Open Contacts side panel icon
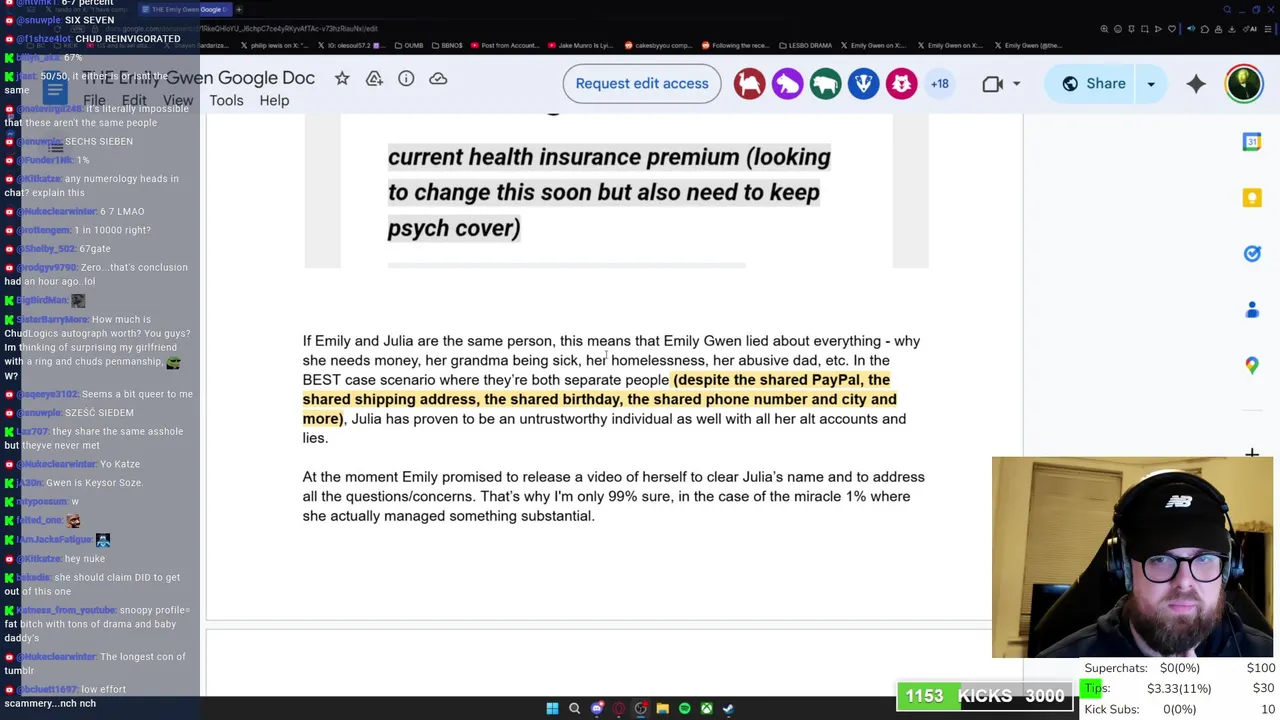The height and width of the screenshot is (720, 1280). pyautogui.click(x=1252, y=310)
